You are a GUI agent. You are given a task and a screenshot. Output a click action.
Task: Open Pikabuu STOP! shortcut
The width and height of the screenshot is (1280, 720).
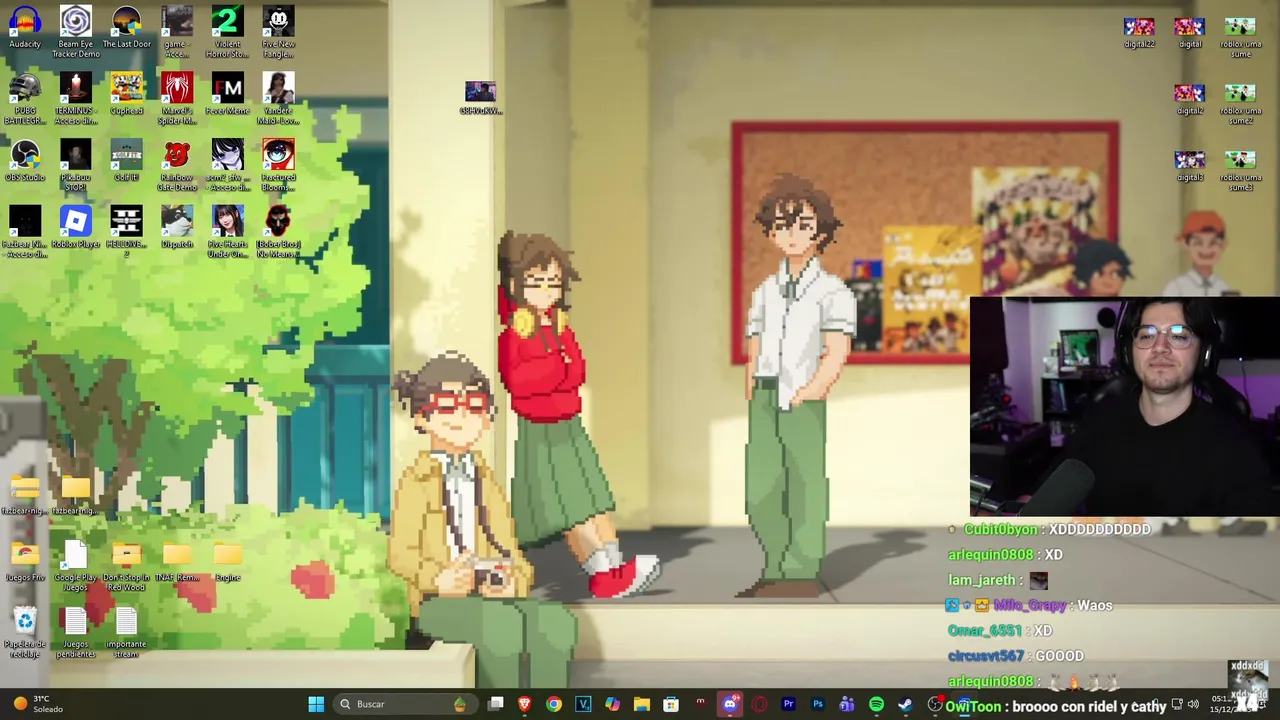click(76, 166)
